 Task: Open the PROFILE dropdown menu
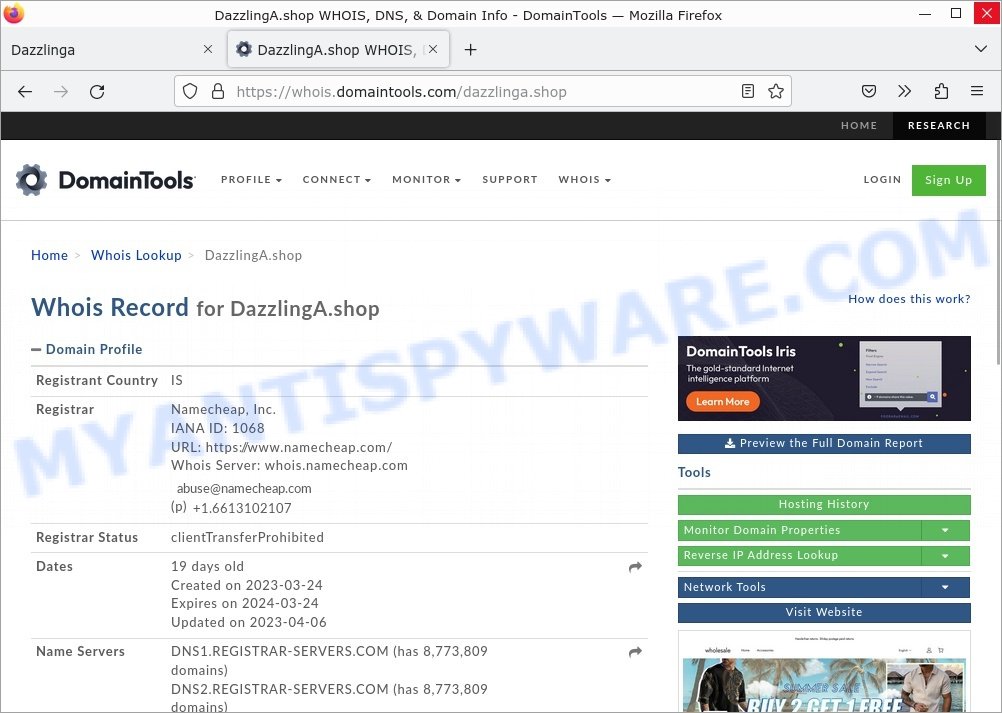pos(251,180)
